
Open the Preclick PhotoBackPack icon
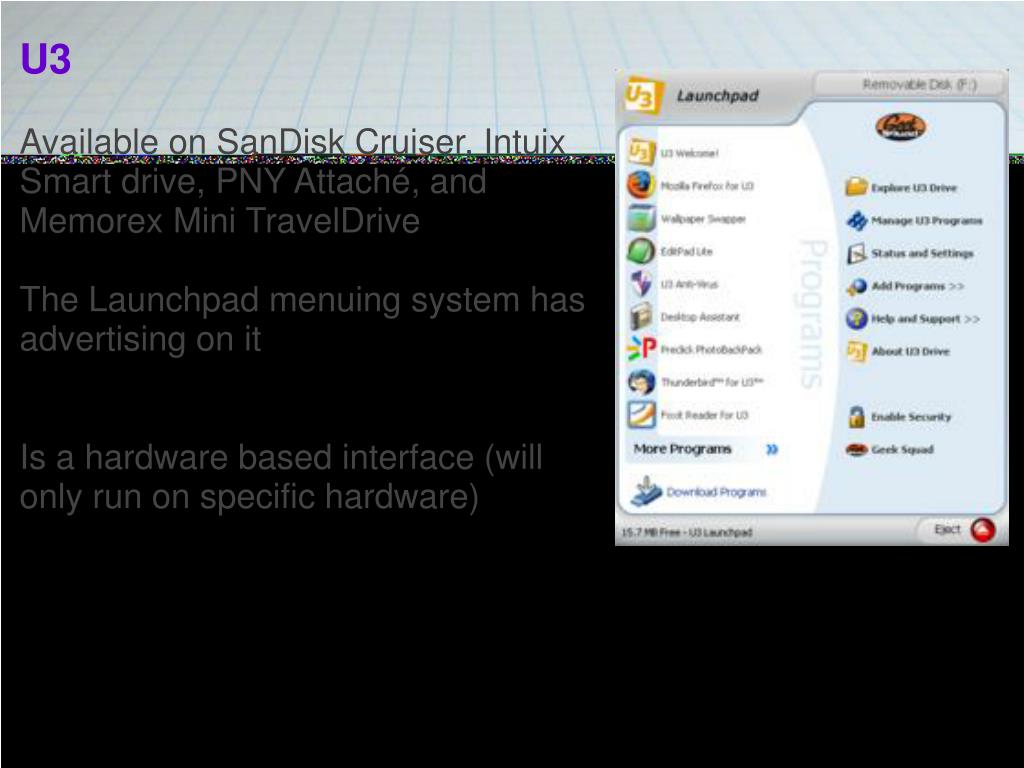tap(641, 349)
